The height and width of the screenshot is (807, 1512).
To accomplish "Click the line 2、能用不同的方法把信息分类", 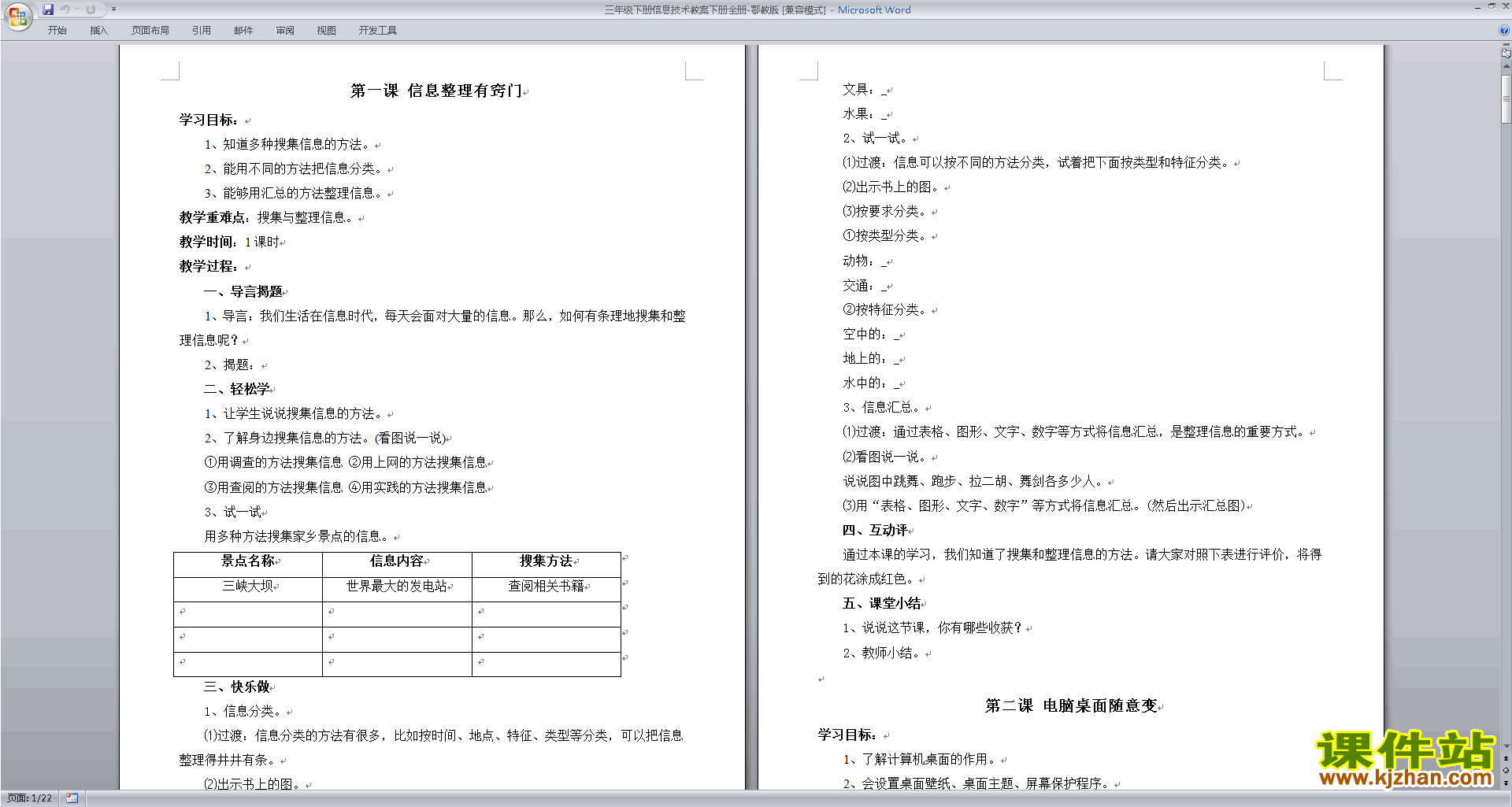I will [x=294, y=168].
